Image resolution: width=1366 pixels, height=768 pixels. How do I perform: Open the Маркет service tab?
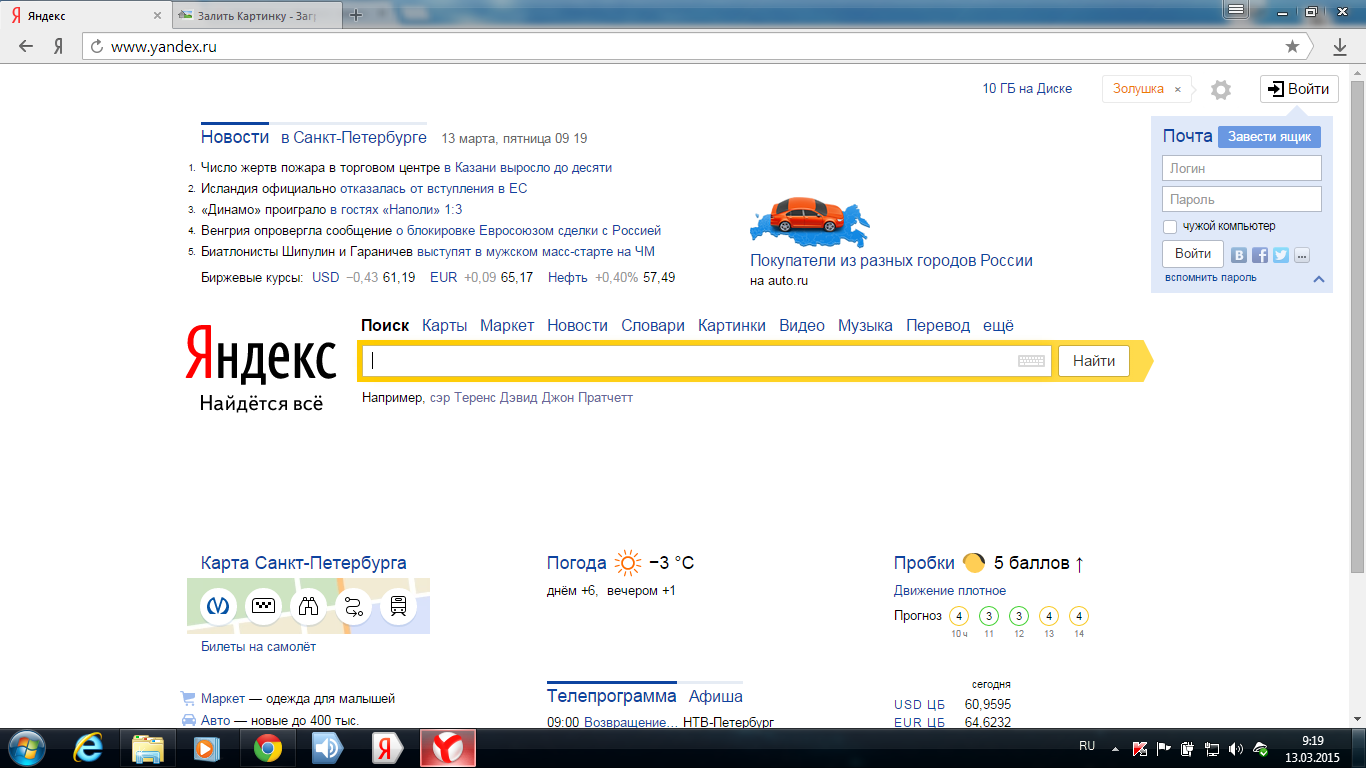pos(507,326)
